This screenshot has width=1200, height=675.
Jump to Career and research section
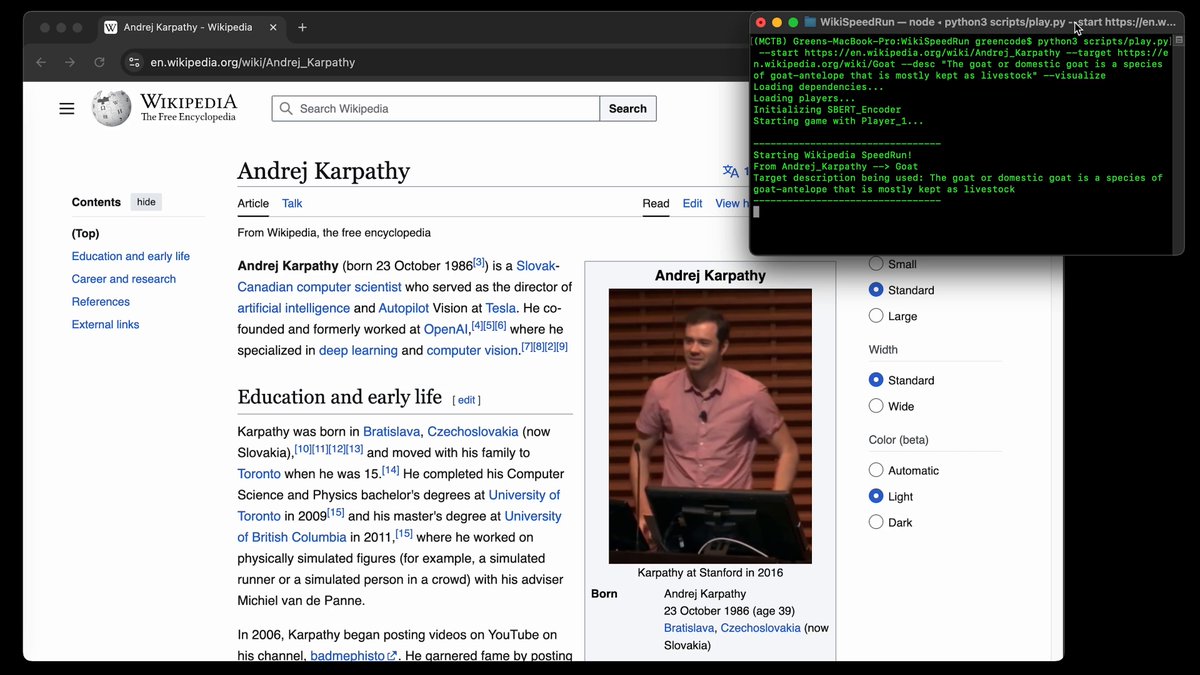click(124, 279)
